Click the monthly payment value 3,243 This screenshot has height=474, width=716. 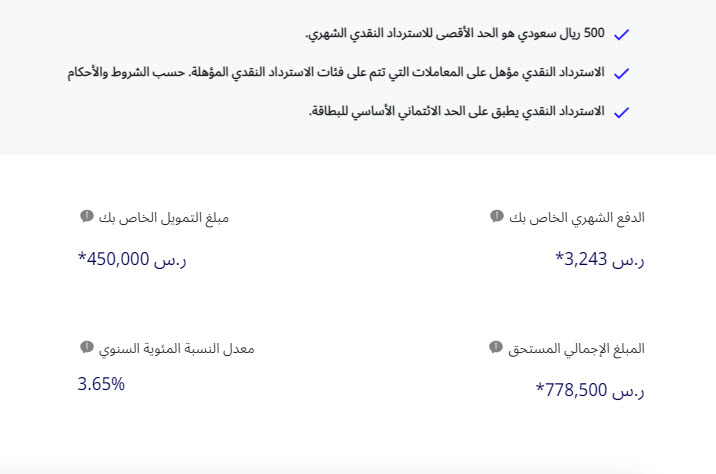click(600, 259)
